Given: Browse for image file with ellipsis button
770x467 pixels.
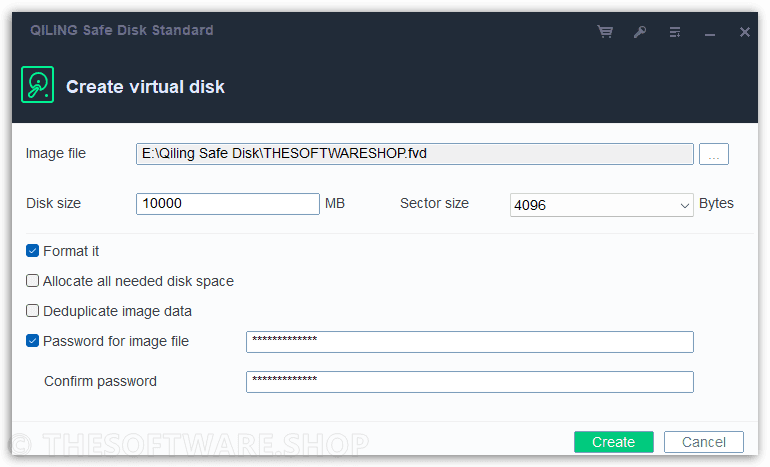Looking at the screenshot, I should click(714, 154).
